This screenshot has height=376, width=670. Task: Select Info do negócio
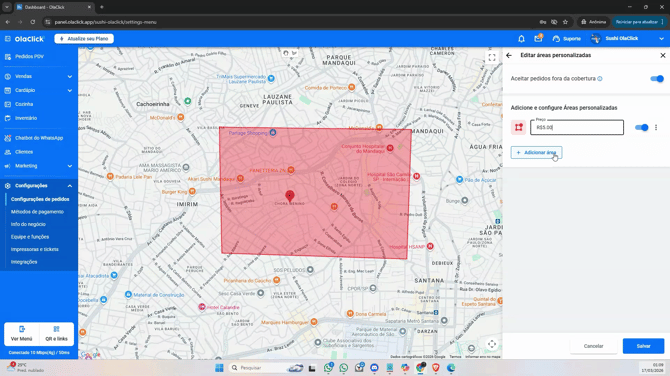28,224
